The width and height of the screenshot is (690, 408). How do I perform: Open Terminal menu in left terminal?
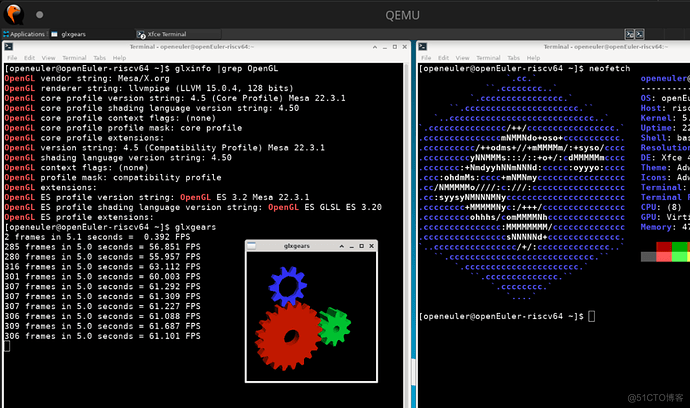pos(76,57)
